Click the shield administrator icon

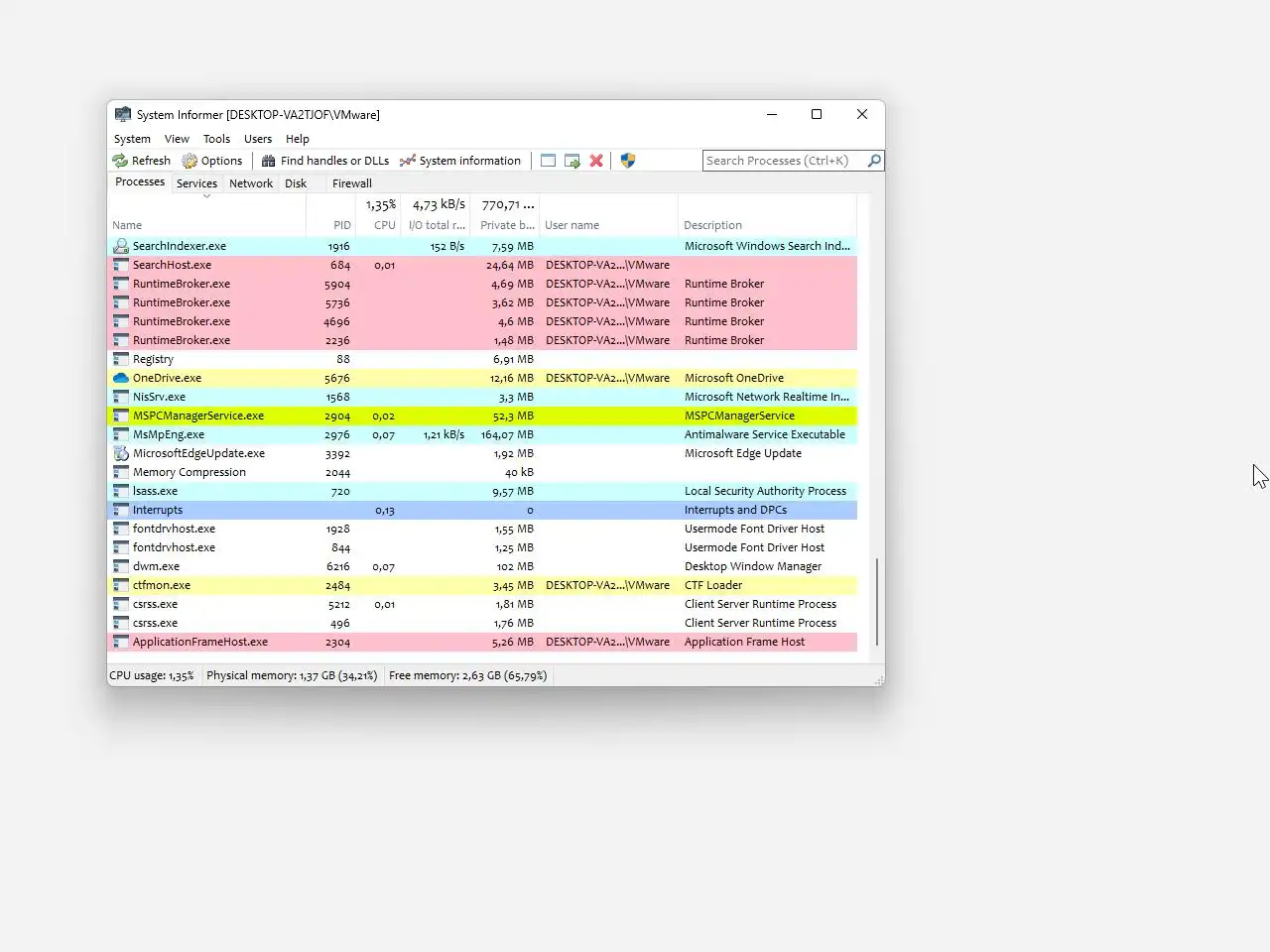pos(628,161)
